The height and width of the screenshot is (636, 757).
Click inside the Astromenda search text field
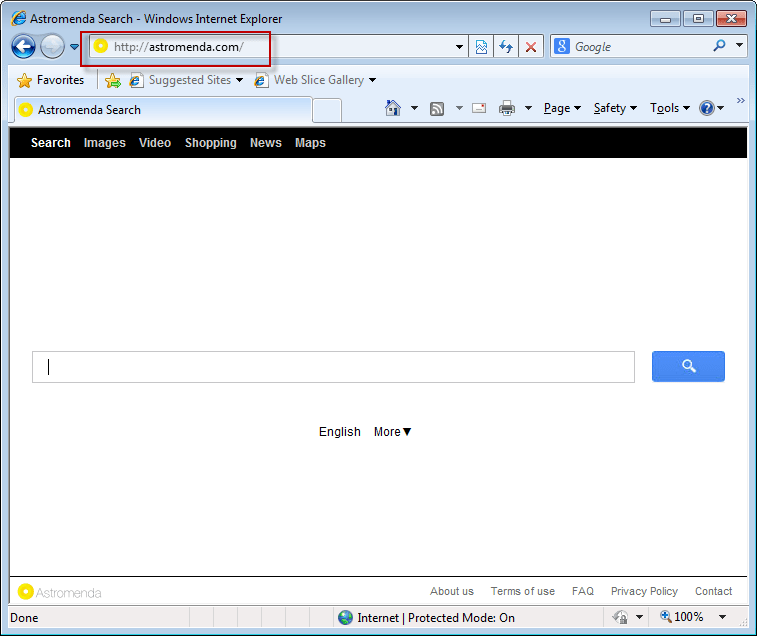(333, 367)
